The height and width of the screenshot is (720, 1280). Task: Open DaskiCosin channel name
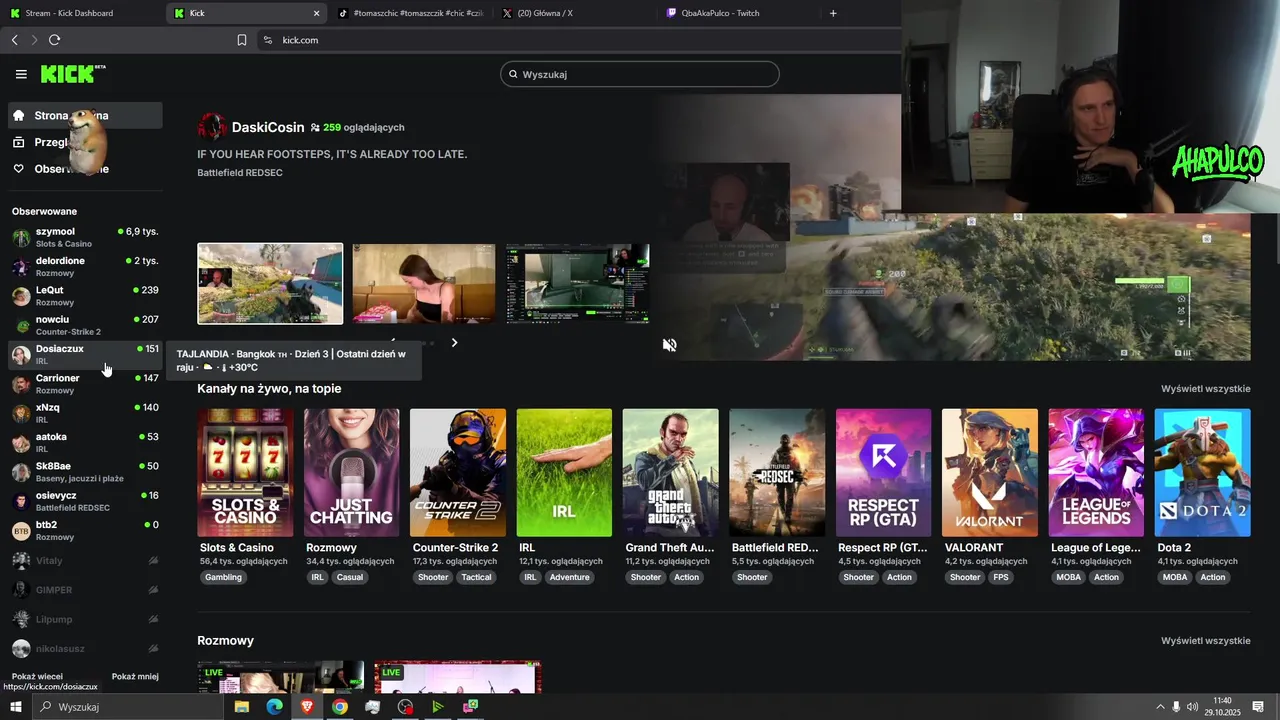point(268,127)
